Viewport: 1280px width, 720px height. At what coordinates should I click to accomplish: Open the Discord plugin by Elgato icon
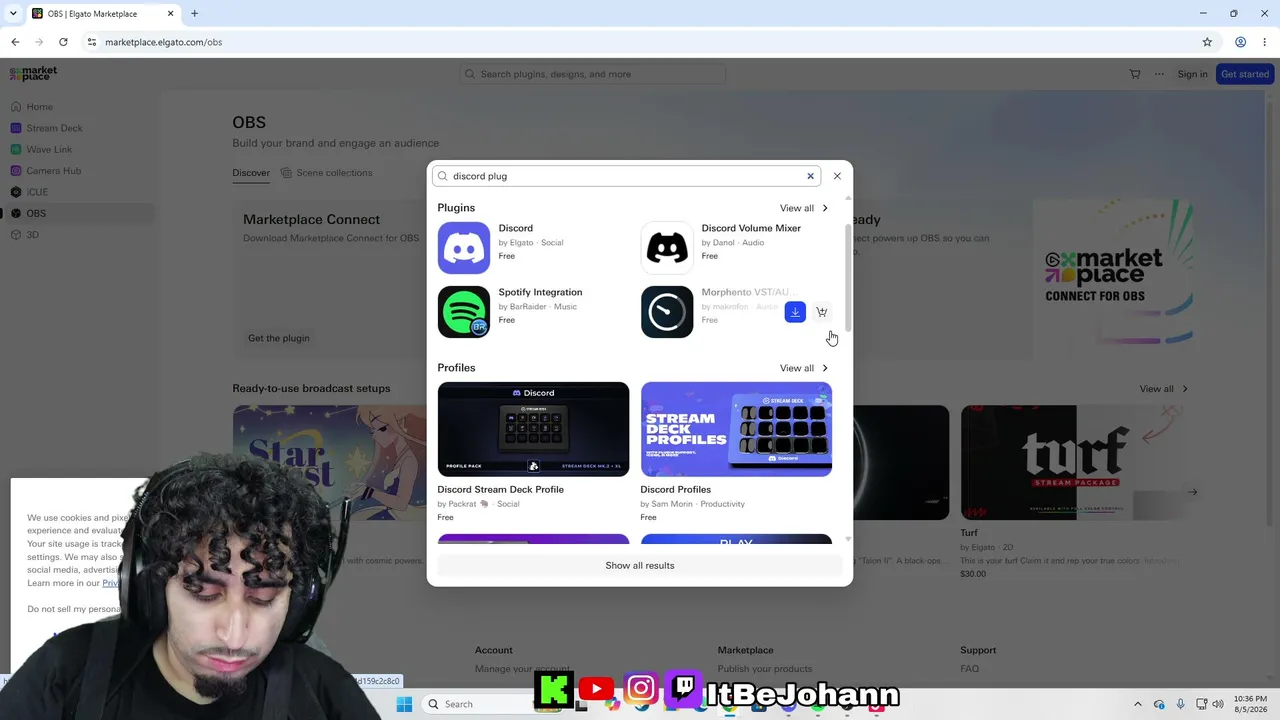(464, 248)
